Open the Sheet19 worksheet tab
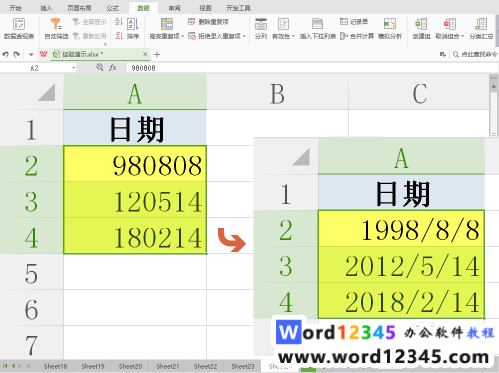 [x=93, y=366]
